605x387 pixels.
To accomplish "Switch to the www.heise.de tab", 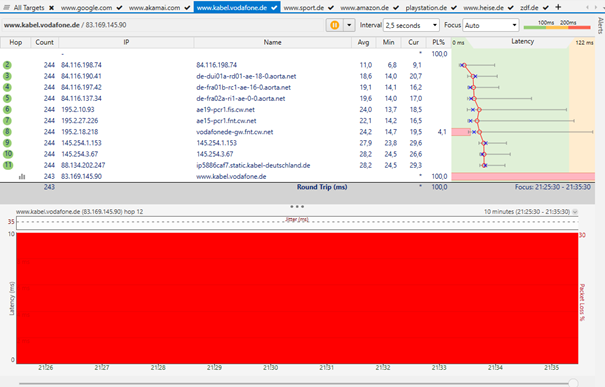I will (x=483, y=7).
